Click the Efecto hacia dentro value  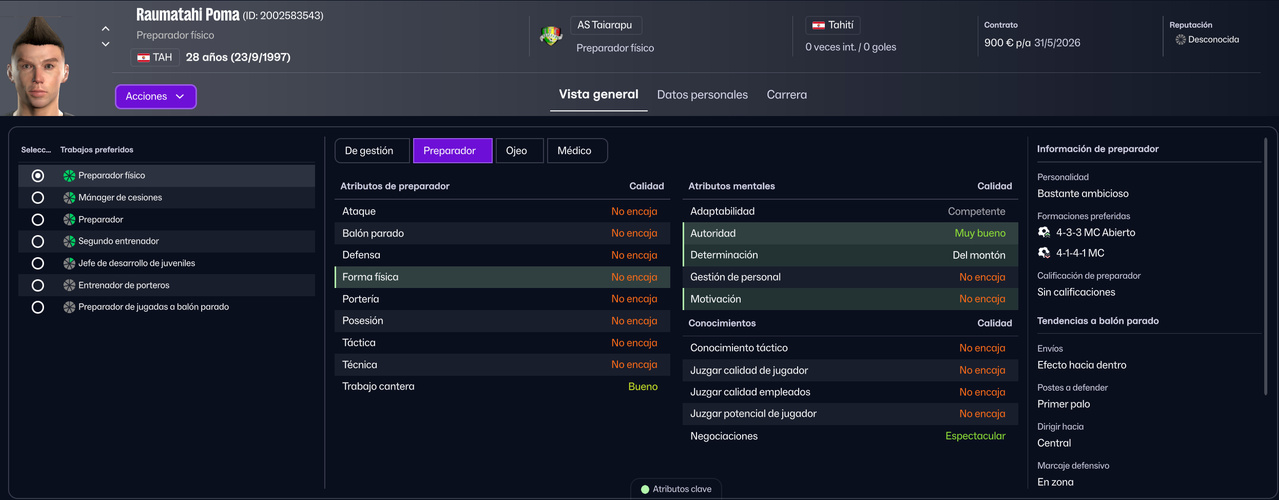[1082, 365]
